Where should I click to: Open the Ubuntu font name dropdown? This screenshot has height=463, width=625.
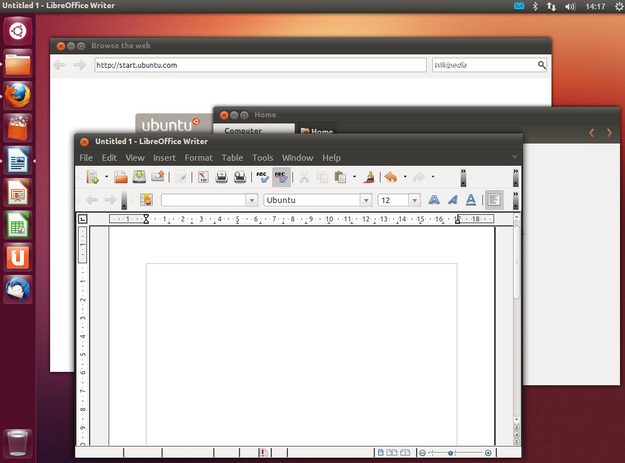[x=366, y=200]
